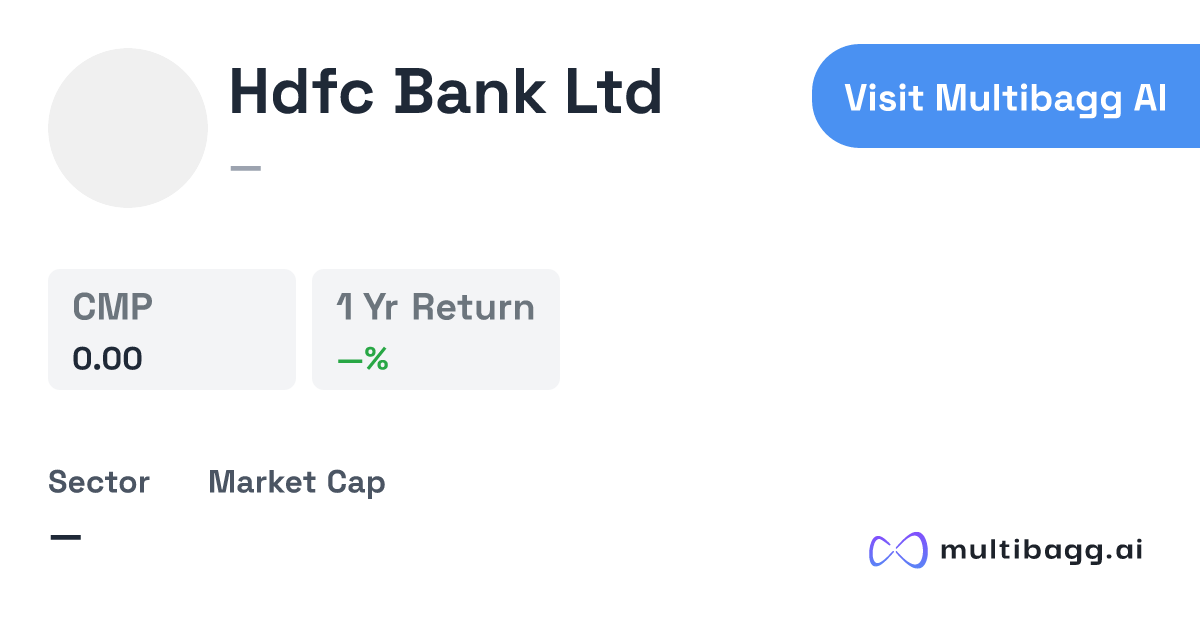Click the dash icon under the Sector label
The height and width of the screenshot is (630, 1200).
[x=66, y=536]
